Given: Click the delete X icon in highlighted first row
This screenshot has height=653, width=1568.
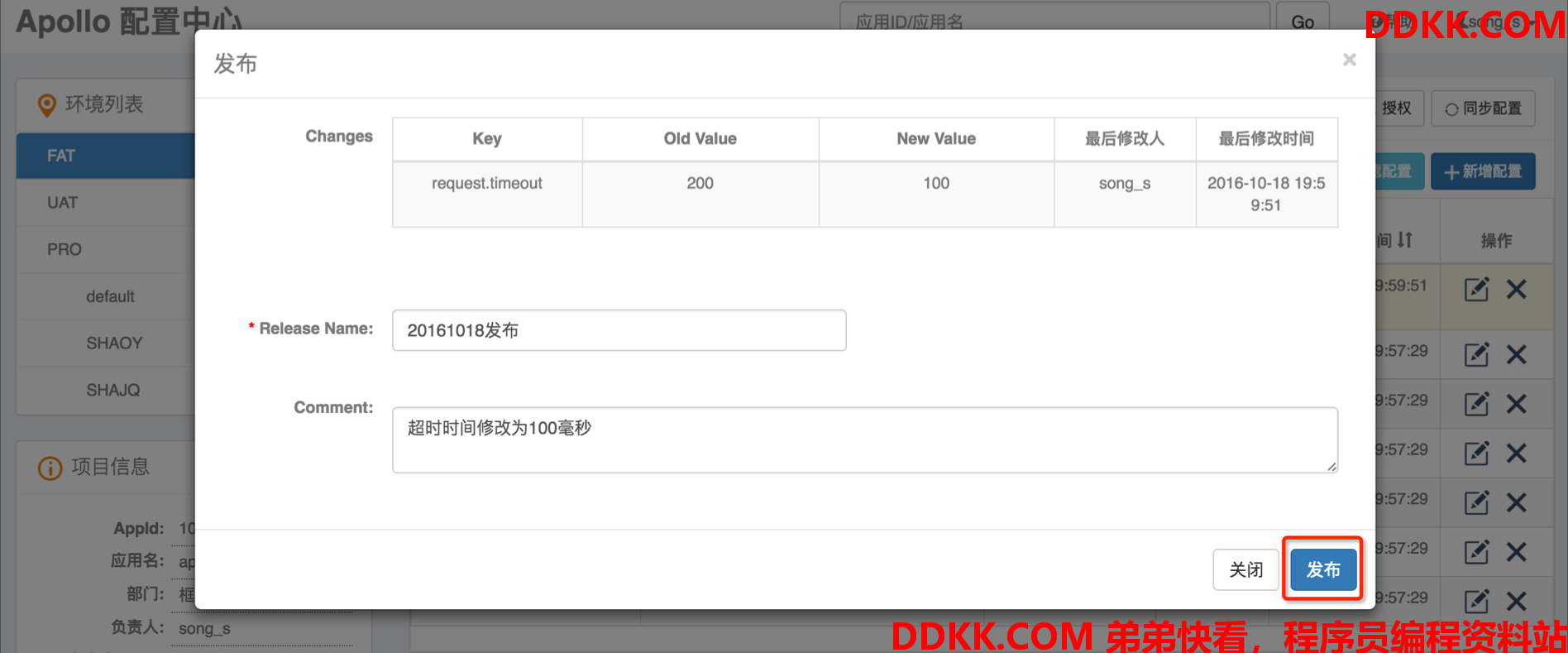Looking at the screenshot, I should click(x=1516, y=289).
